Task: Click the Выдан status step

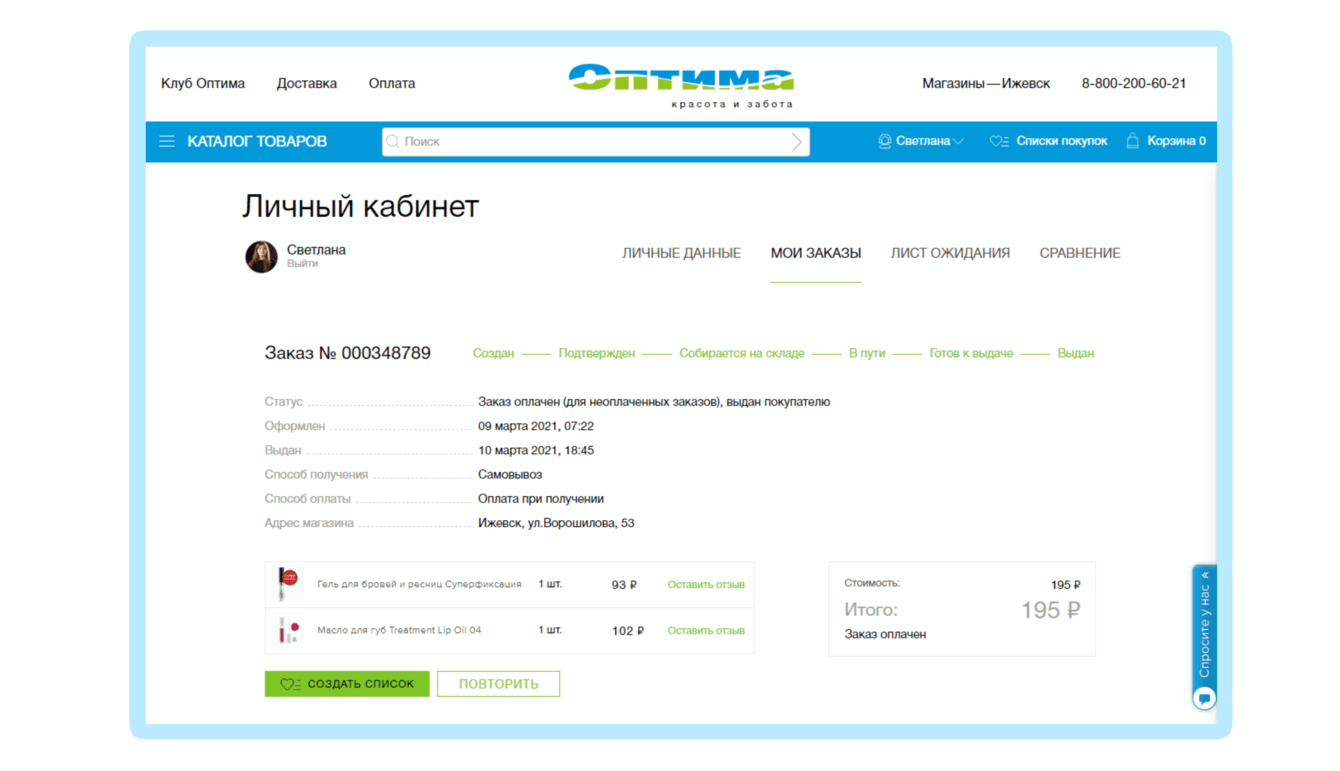Action: (1076, 353)
